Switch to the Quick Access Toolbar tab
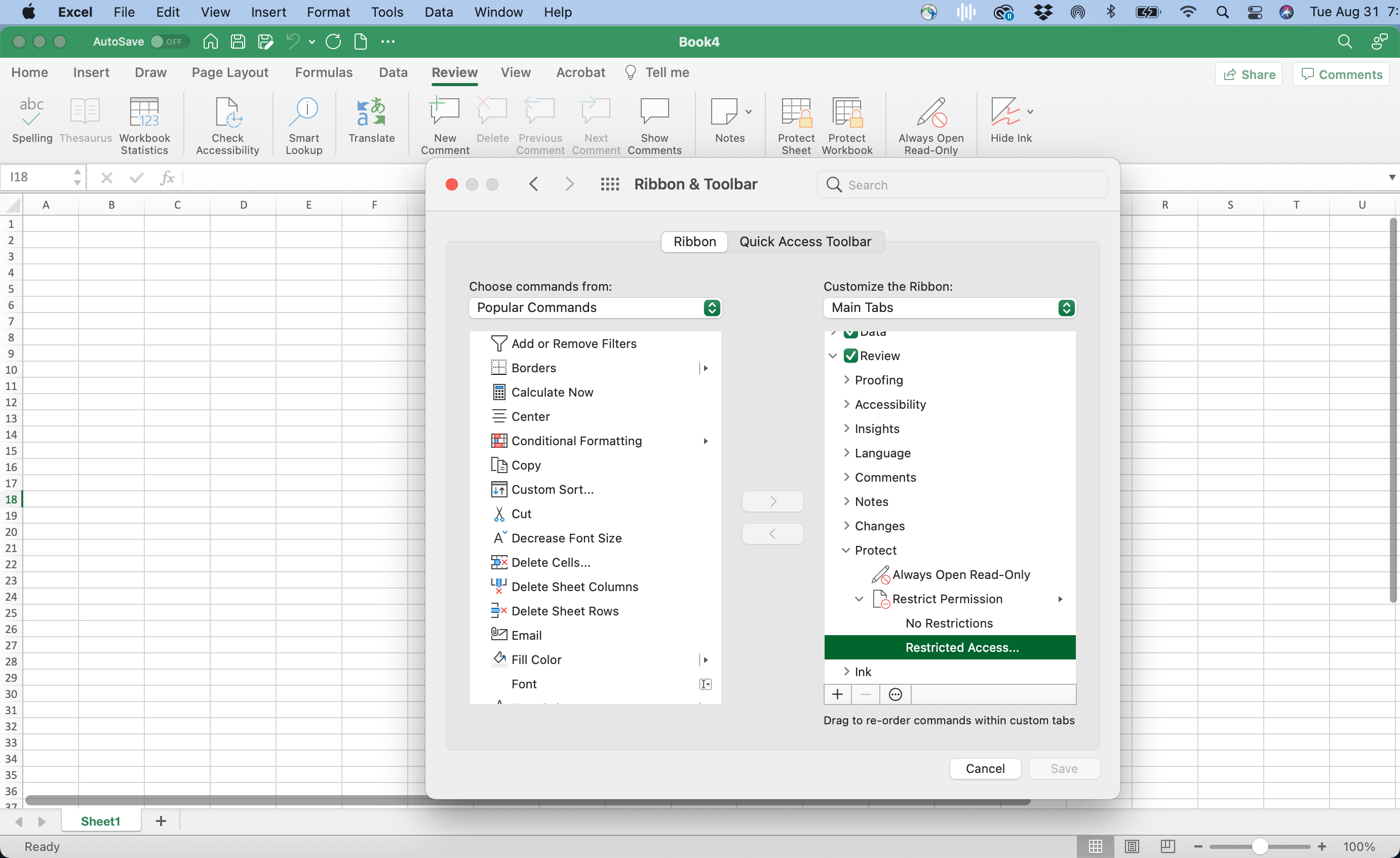Image resolution: width=1400 pixels, height=858 pixels. pos(804,242)
